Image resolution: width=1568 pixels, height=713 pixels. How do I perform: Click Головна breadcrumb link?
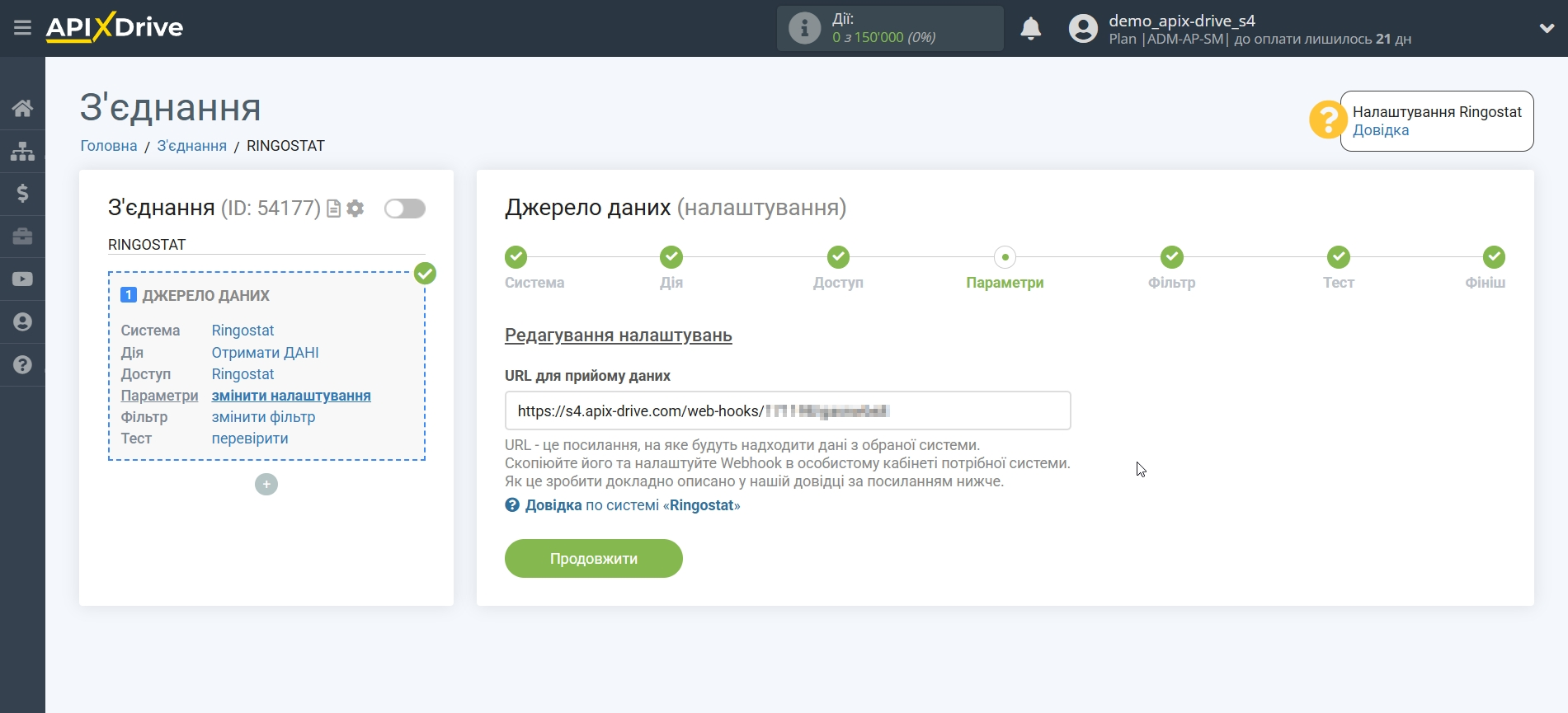(x=109, y=146)
